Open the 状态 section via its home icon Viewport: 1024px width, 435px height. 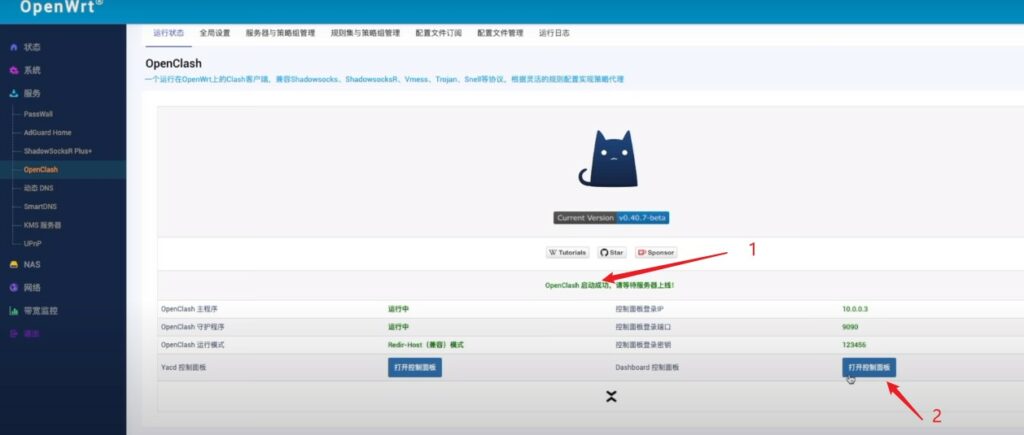pos(14,48)
